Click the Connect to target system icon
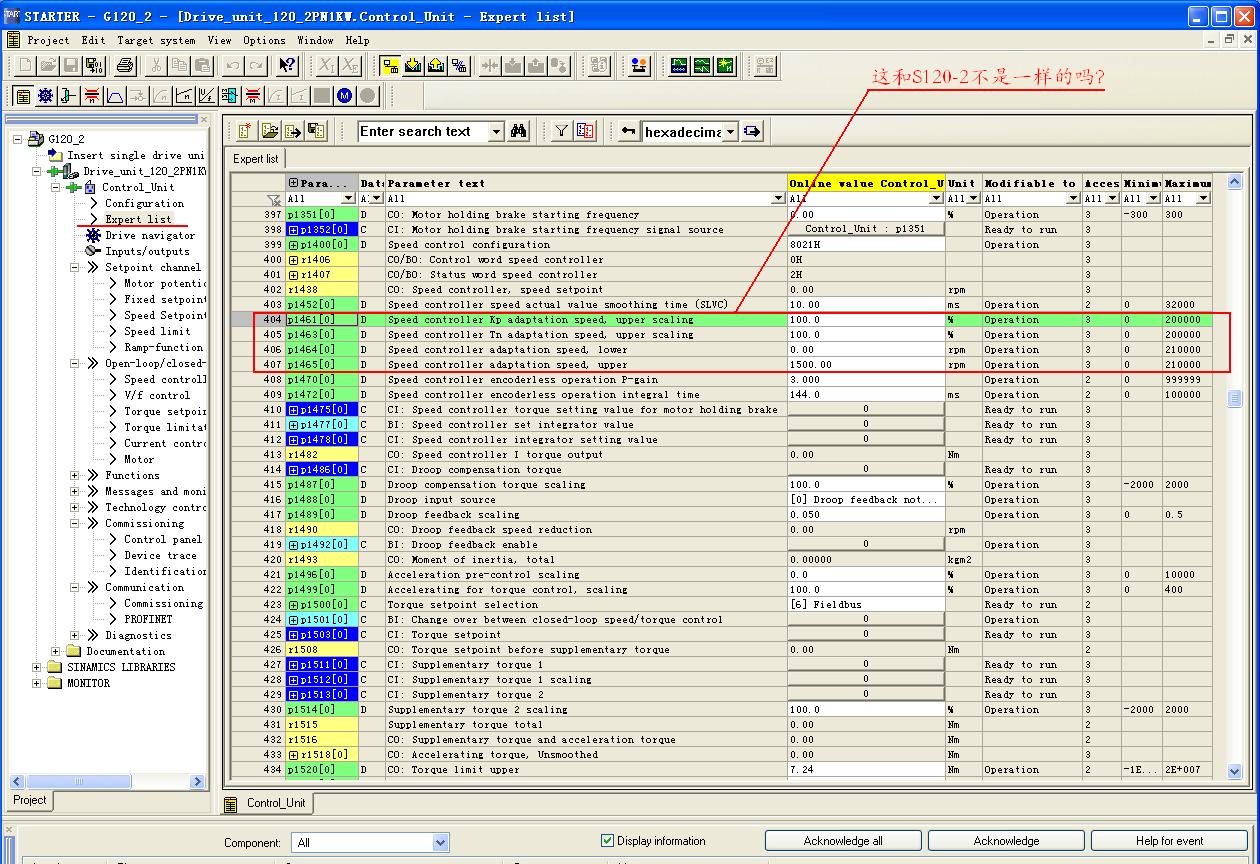The height and width of the screenshot is (864, 1260). point(391,66)
